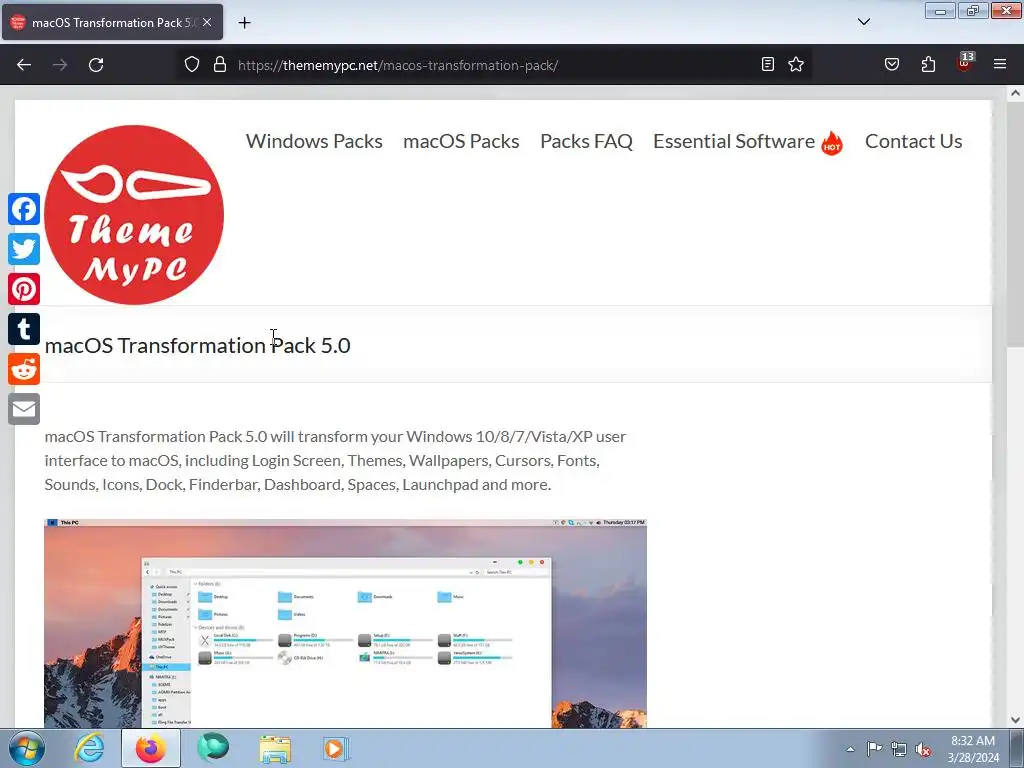Open the tracking protection shield
The height and width of the screenshot is (768, 1024).
tap(191, 65)
